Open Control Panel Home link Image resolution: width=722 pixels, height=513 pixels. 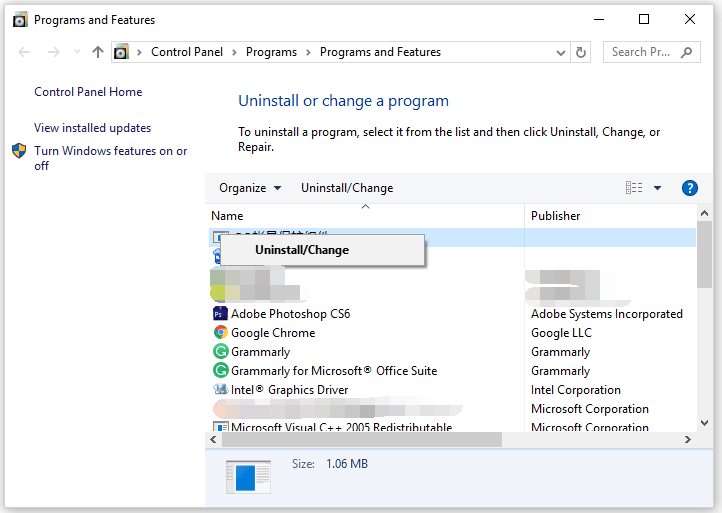(88, 92)
